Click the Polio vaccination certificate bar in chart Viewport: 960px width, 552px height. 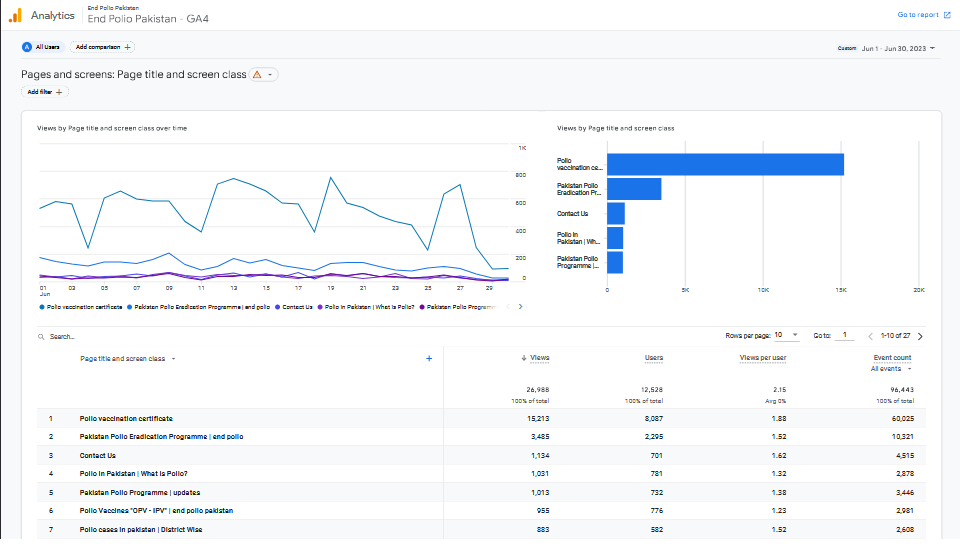[x=725, y=164]
